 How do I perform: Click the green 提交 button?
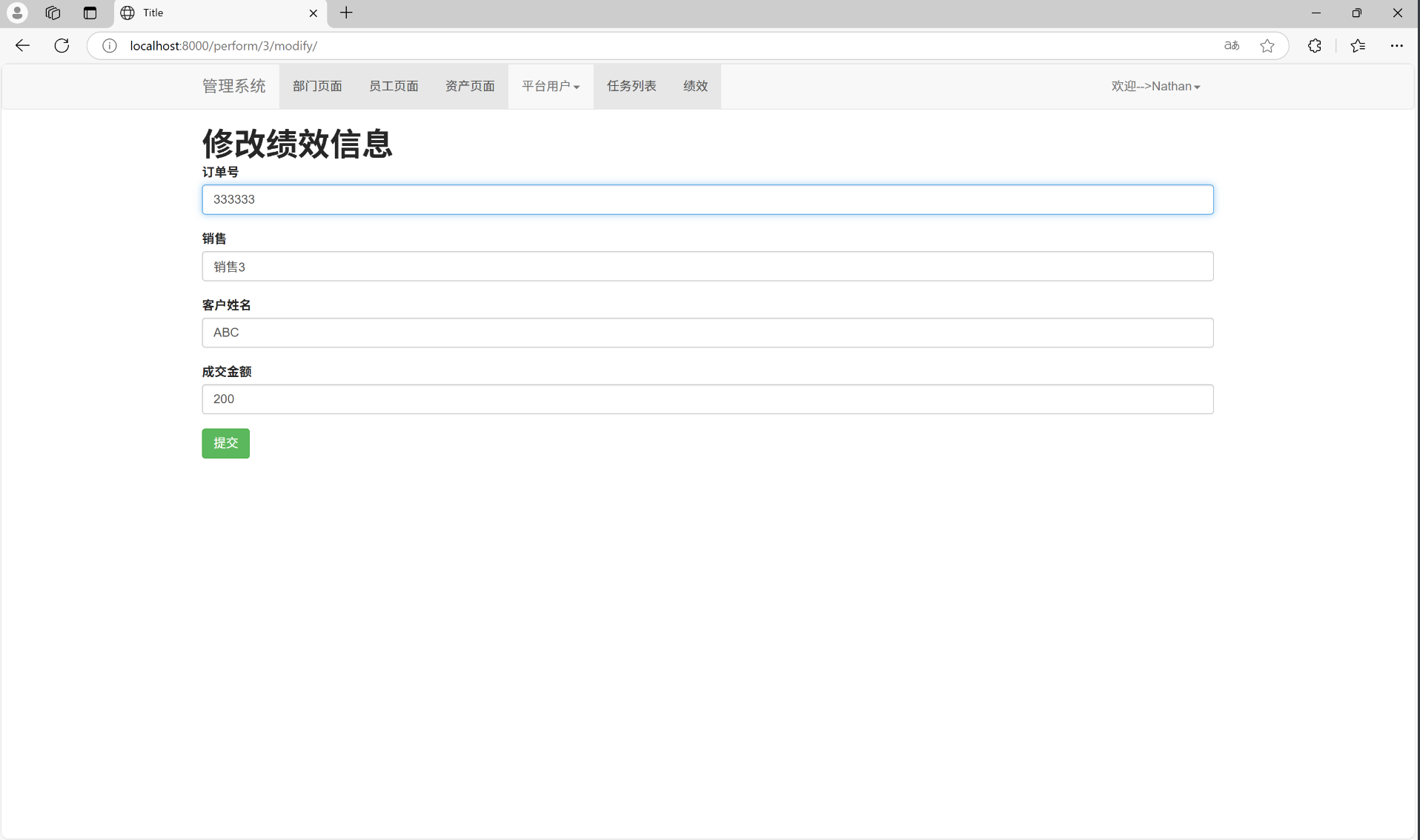coord(226,443)
